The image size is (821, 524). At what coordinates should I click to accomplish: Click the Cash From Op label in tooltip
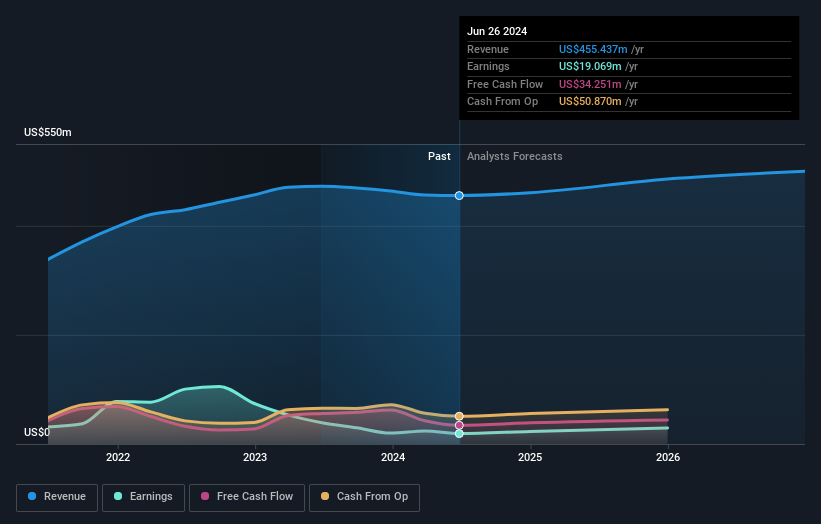click(x=503, y=102)
